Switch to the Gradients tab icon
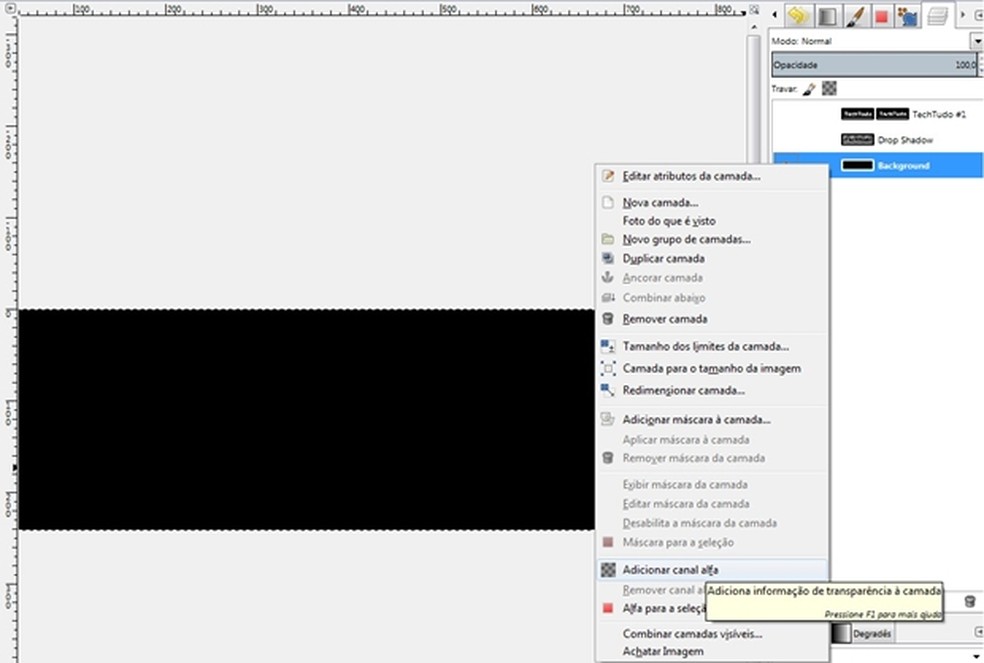Image resolution: width=984 pixels, height=663 pixels. tap(826, 15)
